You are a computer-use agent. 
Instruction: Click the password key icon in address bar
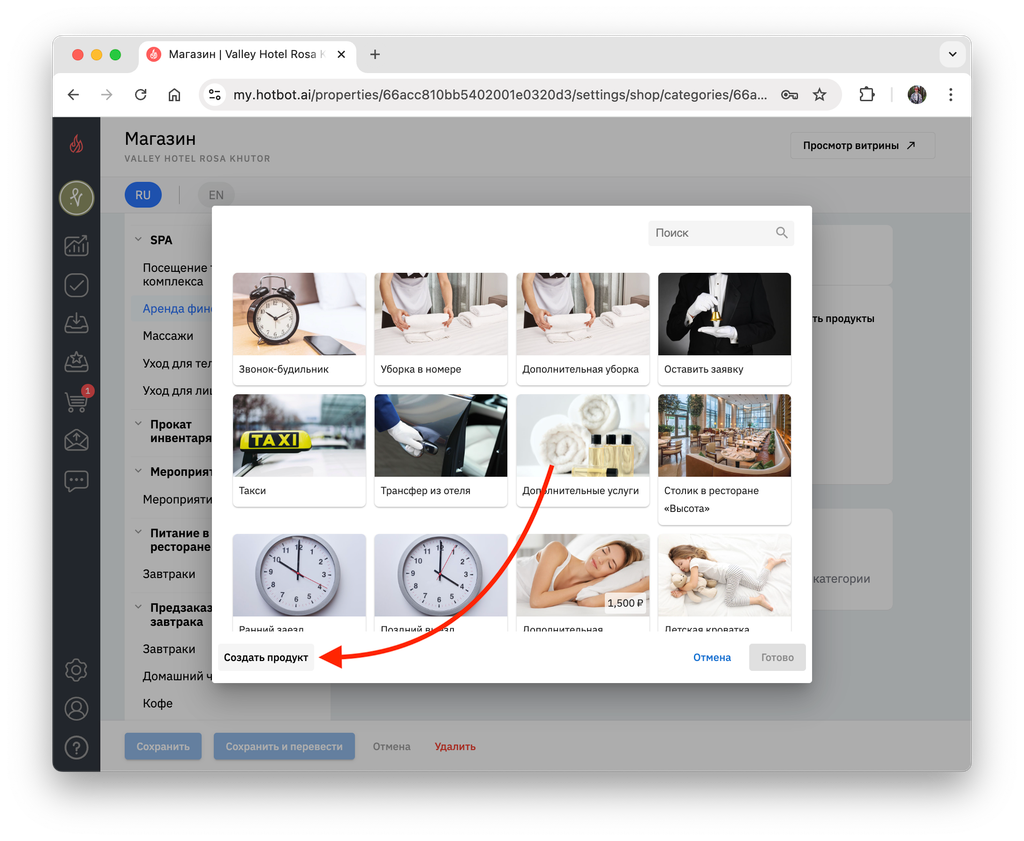coord(789,95)
